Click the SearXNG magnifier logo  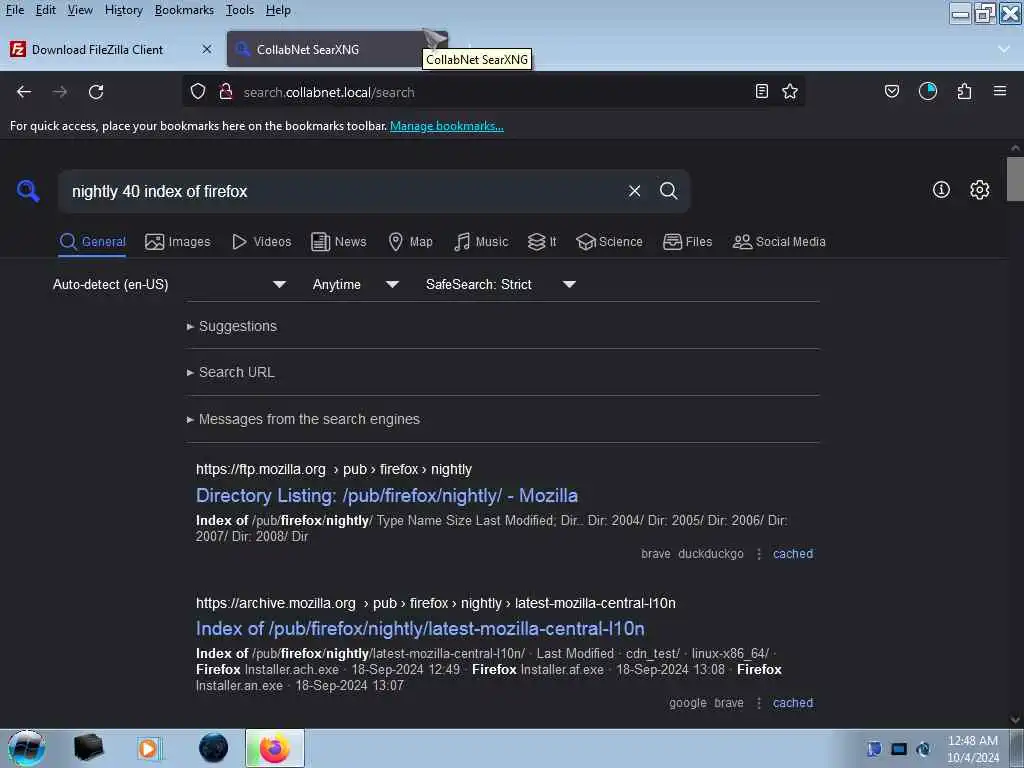pos(28,191)
